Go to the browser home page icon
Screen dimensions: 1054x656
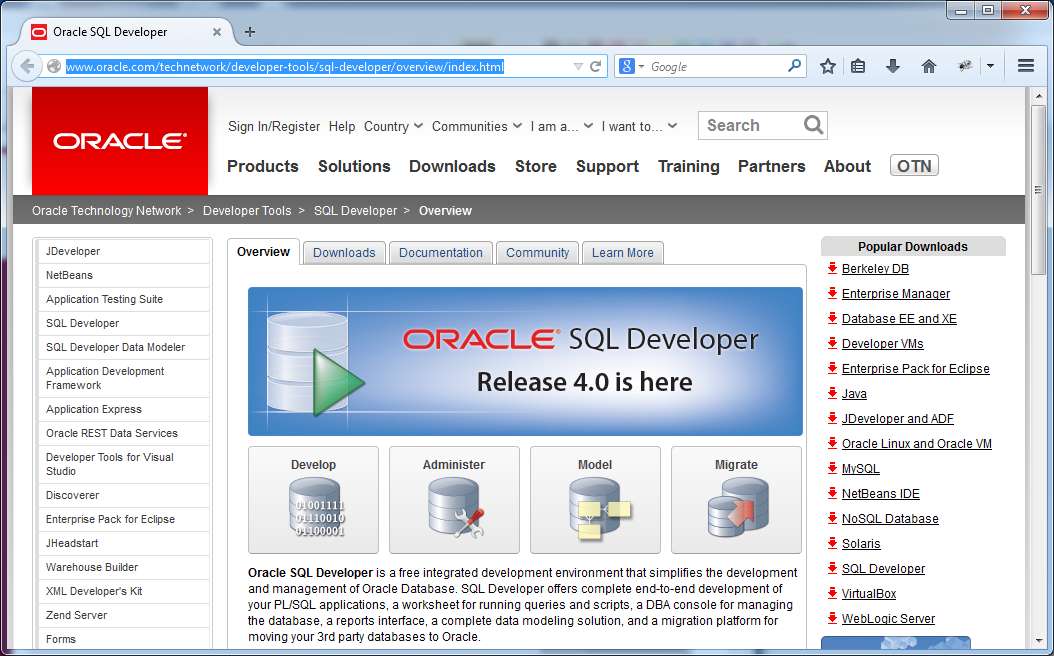928,66
